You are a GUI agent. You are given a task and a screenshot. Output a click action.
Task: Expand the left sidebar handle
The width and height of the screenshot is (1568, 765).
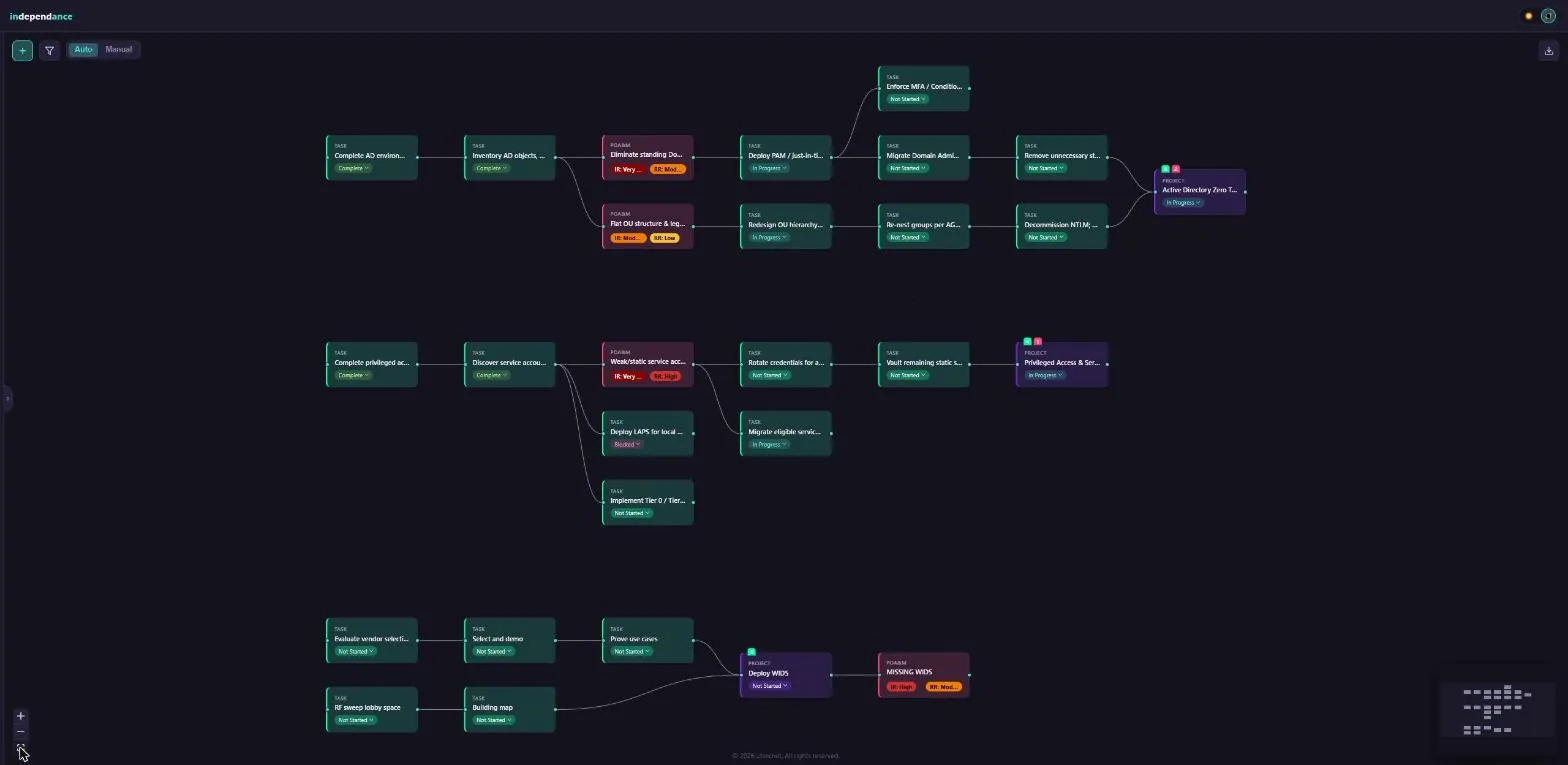[7, 399]
